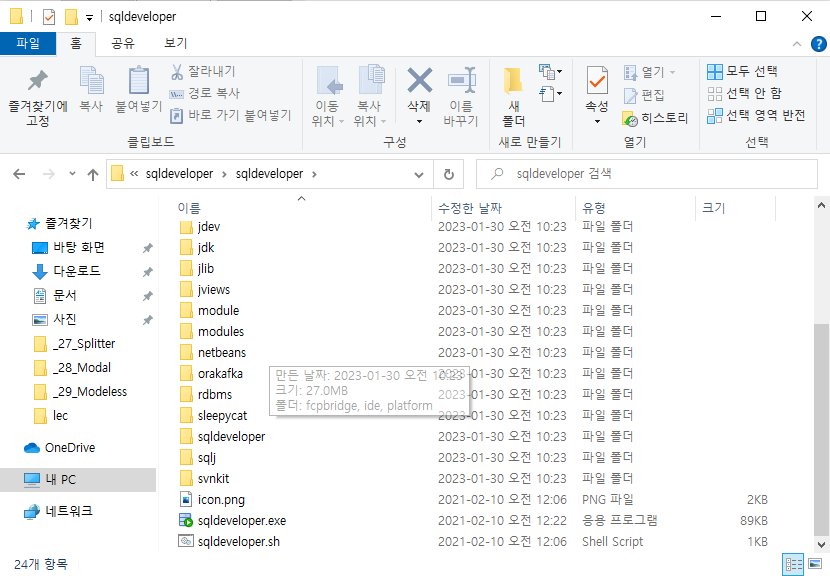Select the 홈 (Home) tab
The image size is (830, 576).
click(76, 43)
